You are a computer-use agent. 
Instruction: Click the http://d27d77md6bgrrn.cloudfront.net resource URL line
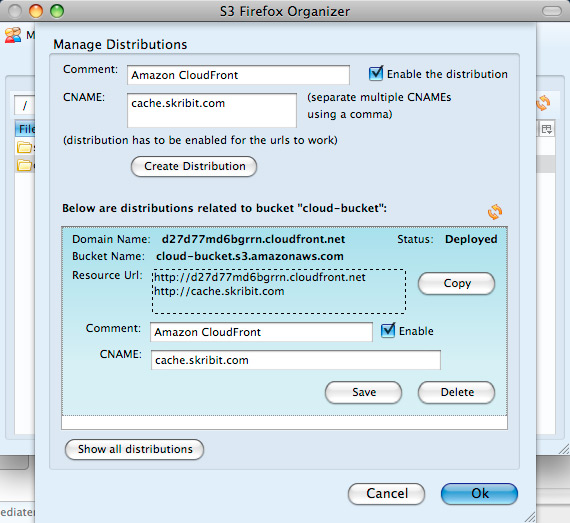tap(260, 277)
